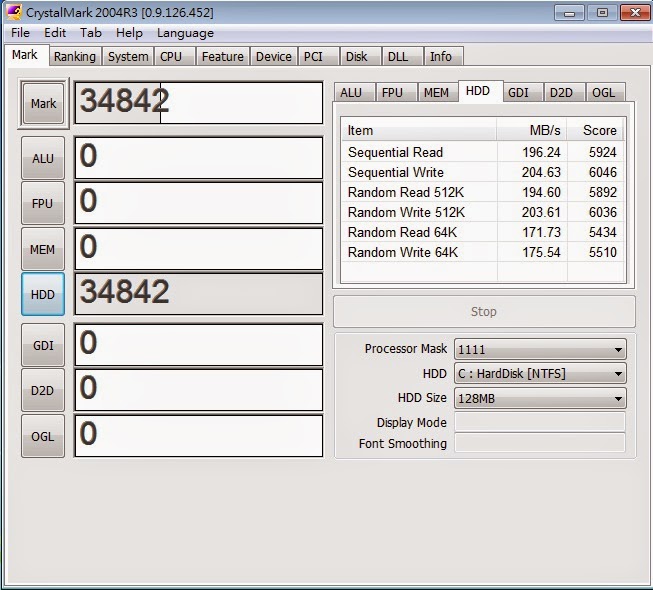Select the Sequential Write row
653x590 pixels.
tap(482, 172)
